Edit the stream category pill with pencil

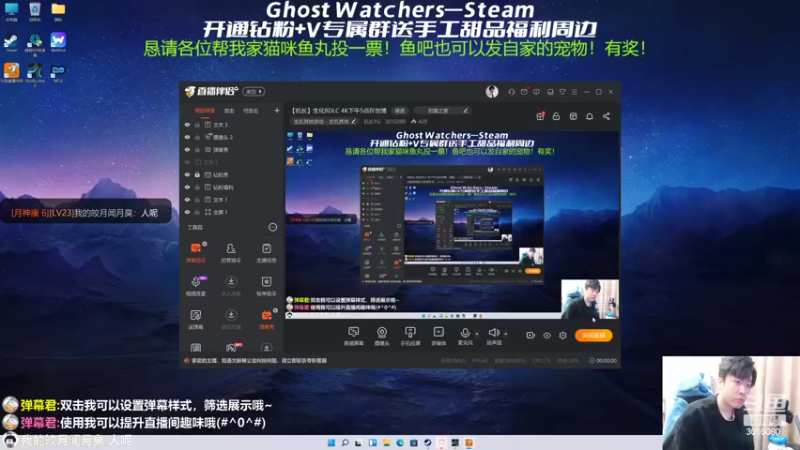click(x=441, y=111)
